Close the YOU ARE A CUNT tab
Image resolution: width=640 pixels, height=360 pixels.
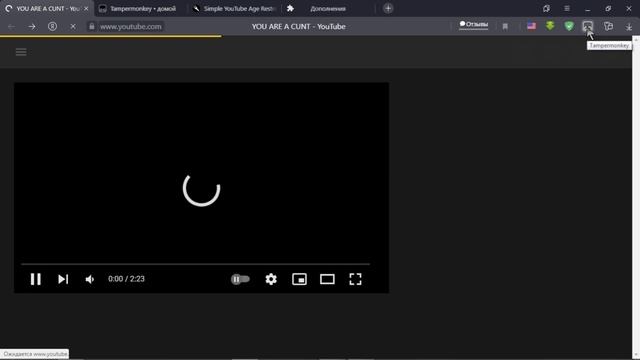(86, 9)
